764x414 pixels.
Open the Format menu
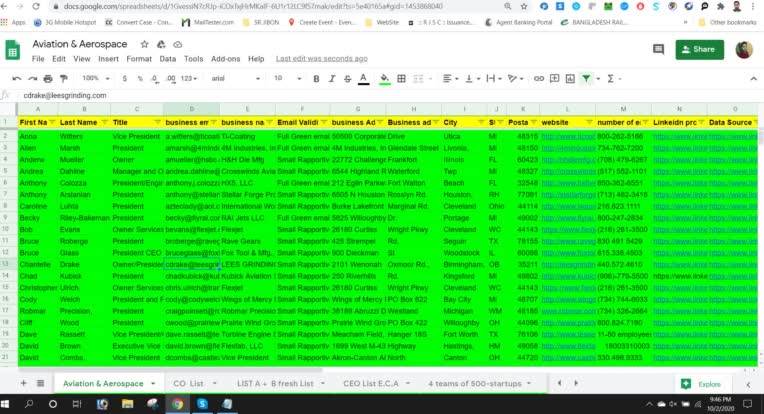[139, 58]
